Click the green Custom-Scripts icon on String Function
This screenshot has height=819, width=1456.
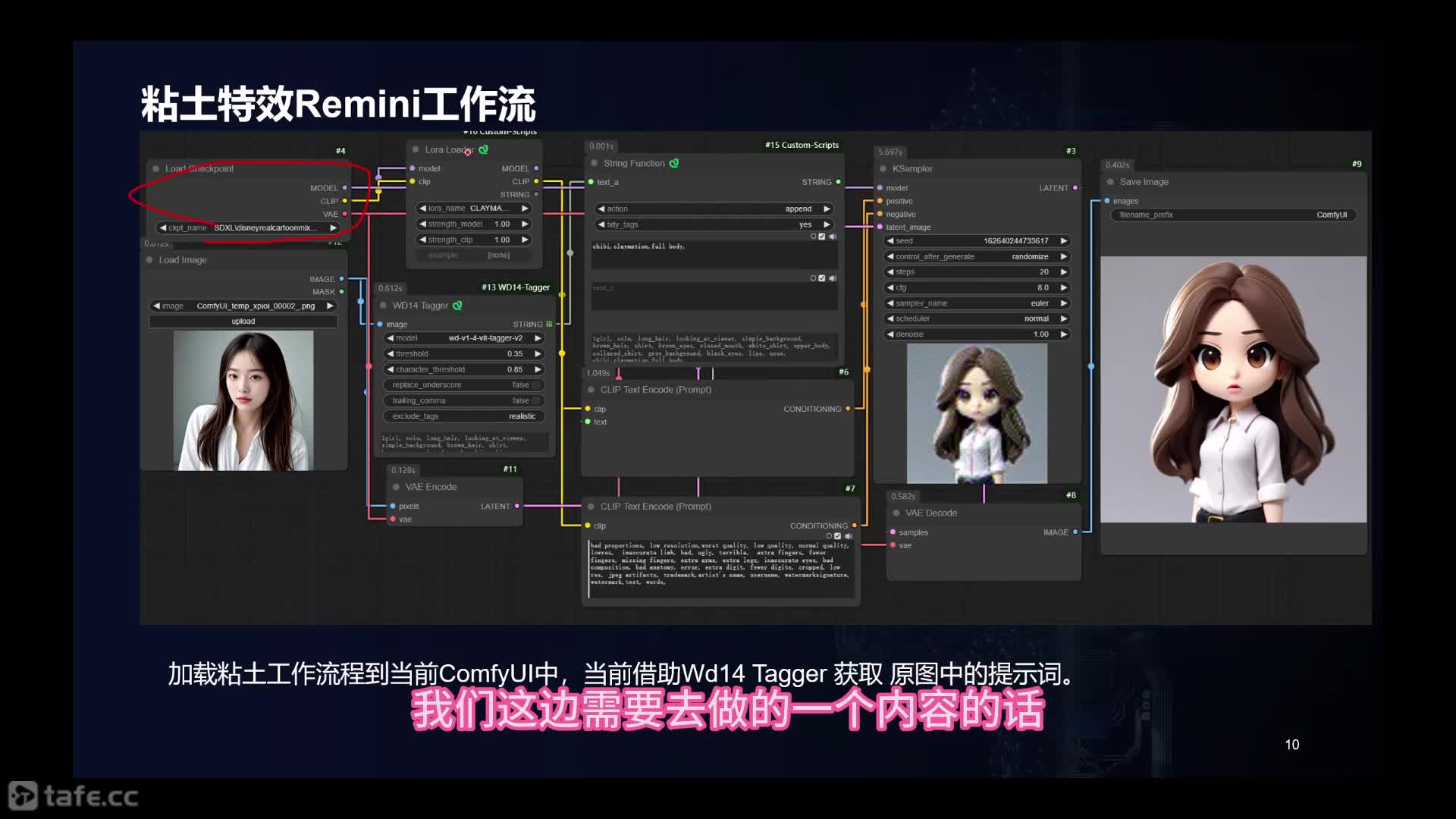pyautogui.click(x=674, y=163)
